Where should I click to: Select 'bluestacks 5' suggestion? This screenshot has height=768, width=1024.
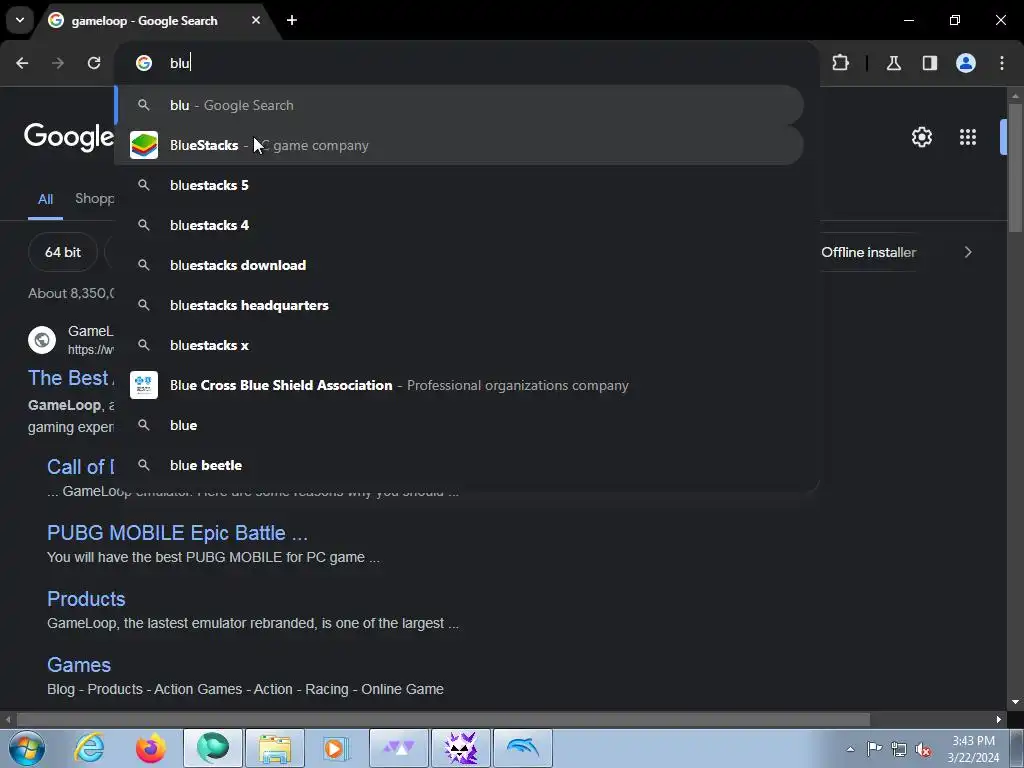click(x=459, y=185)
